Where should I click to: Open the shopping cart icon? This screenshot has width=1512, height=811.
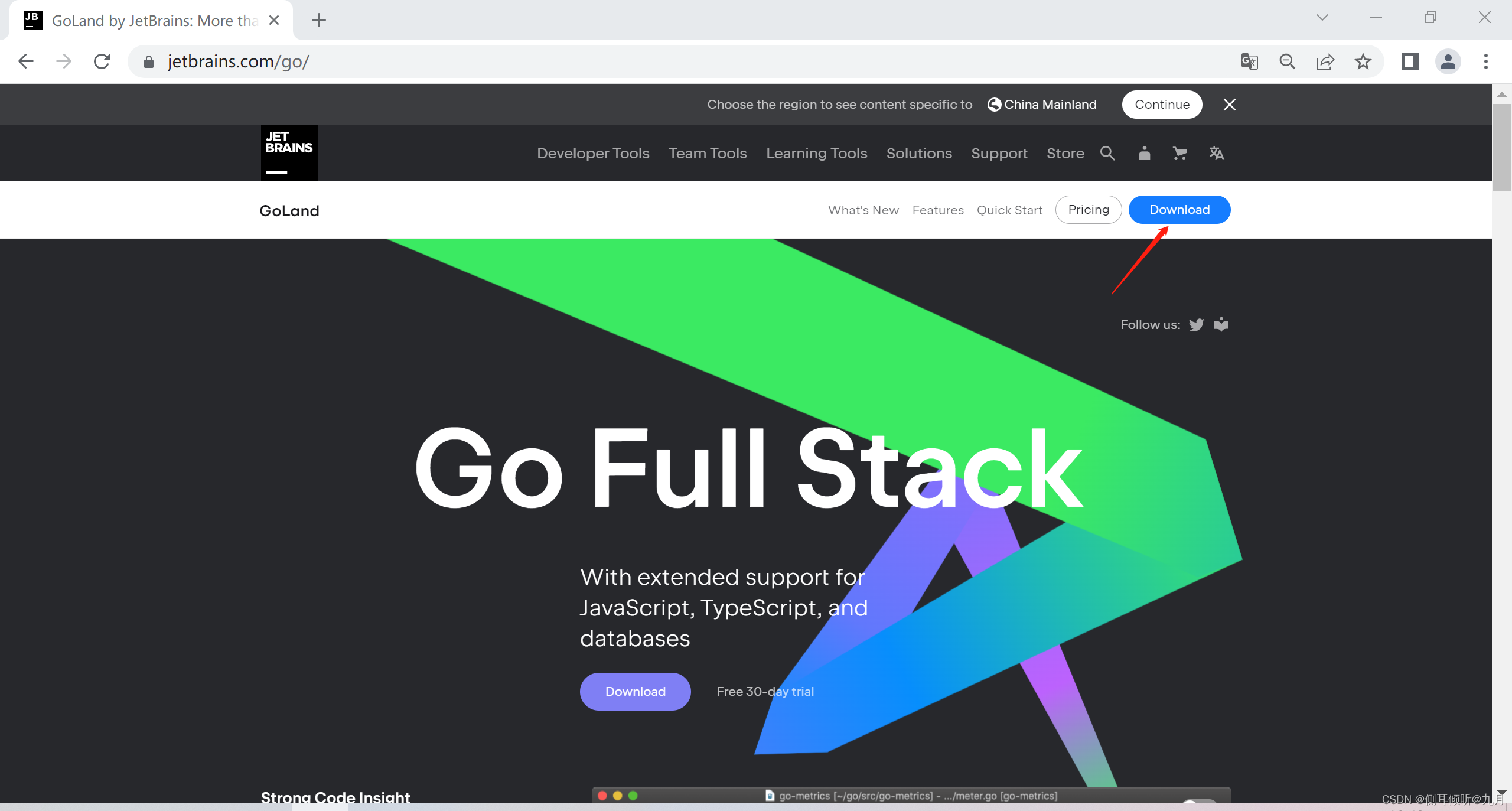click(x=1179, y=154)
